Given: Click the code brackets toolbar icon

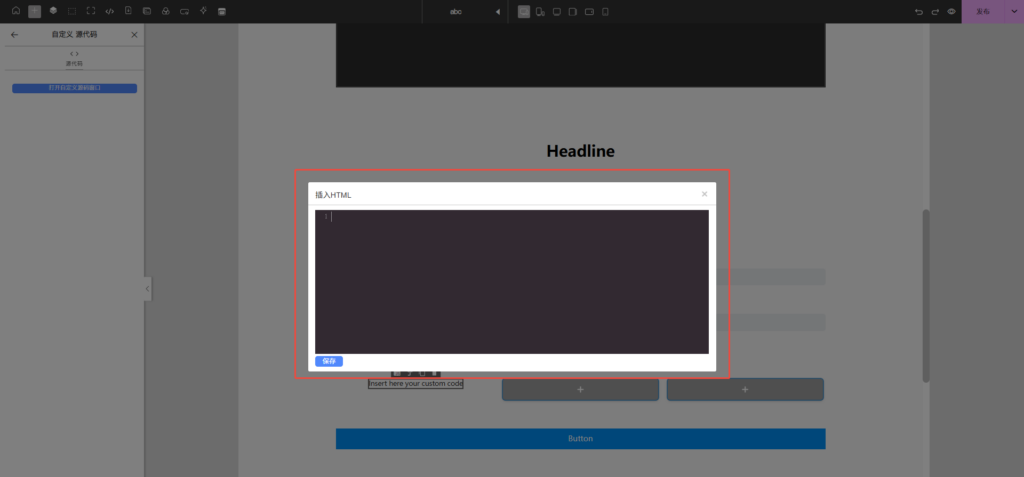Looking at the screenshot, I should [x=109, y=11].
